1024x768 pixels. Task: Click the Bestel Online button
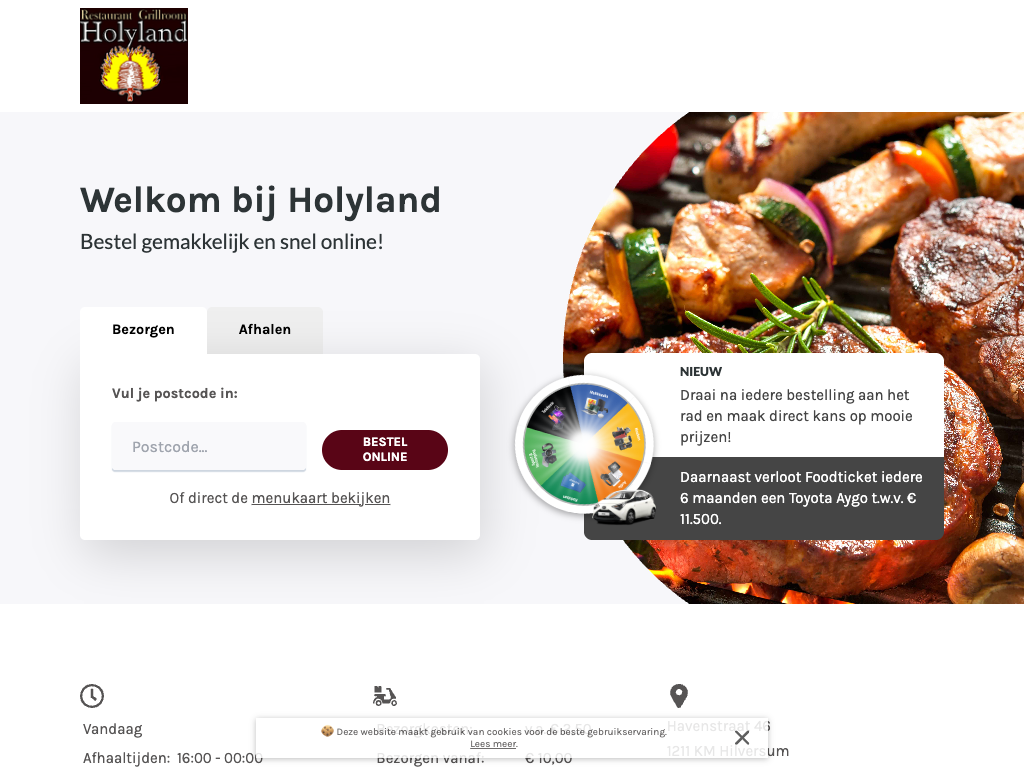pyautogui.click(x=385, y=449)
